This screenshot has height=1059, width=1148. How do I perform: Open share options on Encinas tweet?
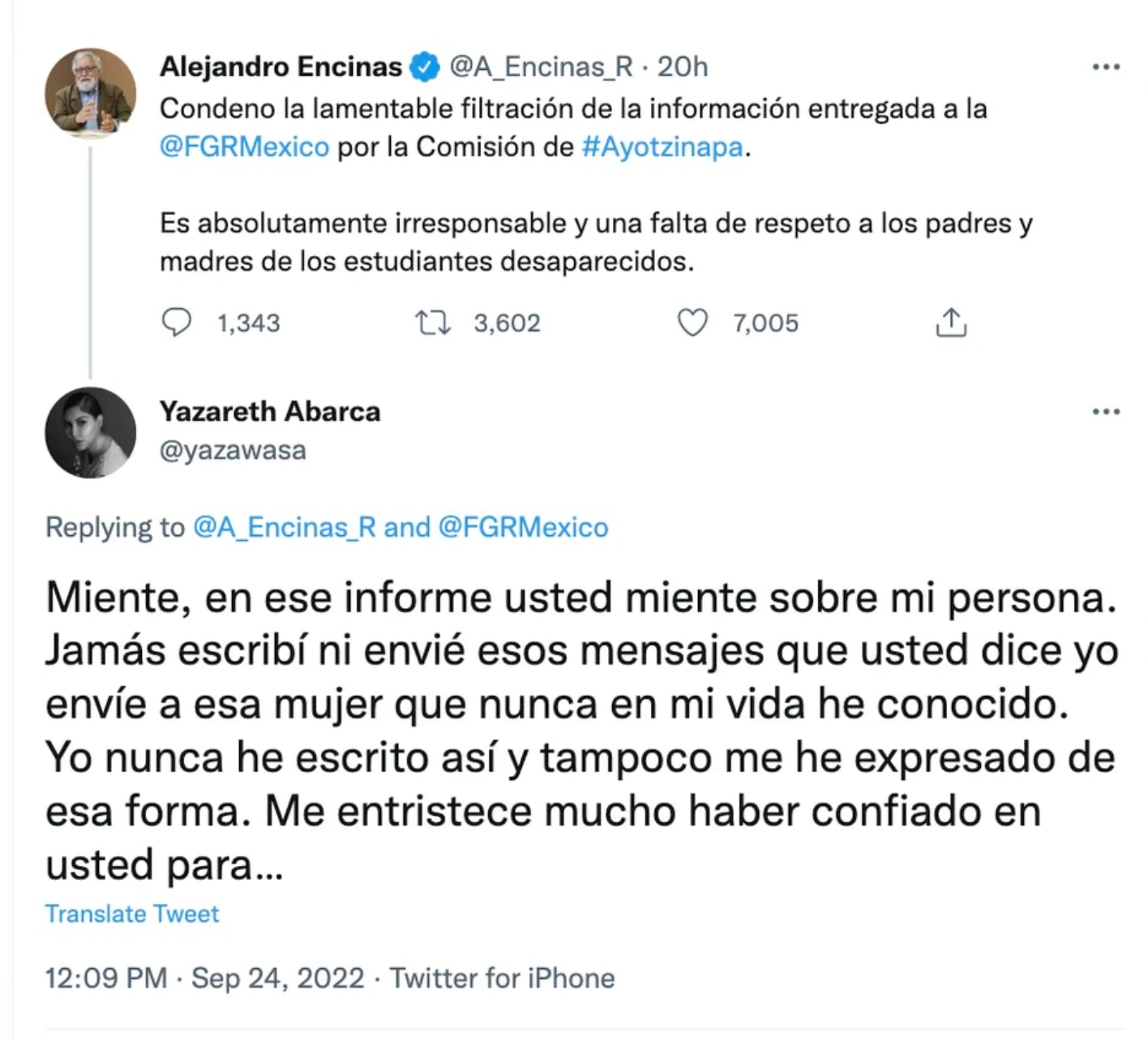coord(951,323)
